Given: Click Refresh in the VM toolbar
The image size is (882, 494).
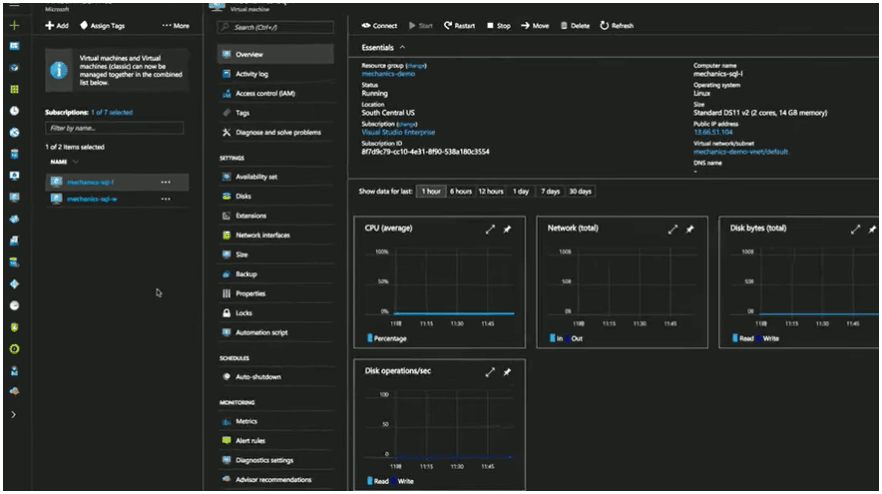Looking at the screenshot, I should click(617, 25).
